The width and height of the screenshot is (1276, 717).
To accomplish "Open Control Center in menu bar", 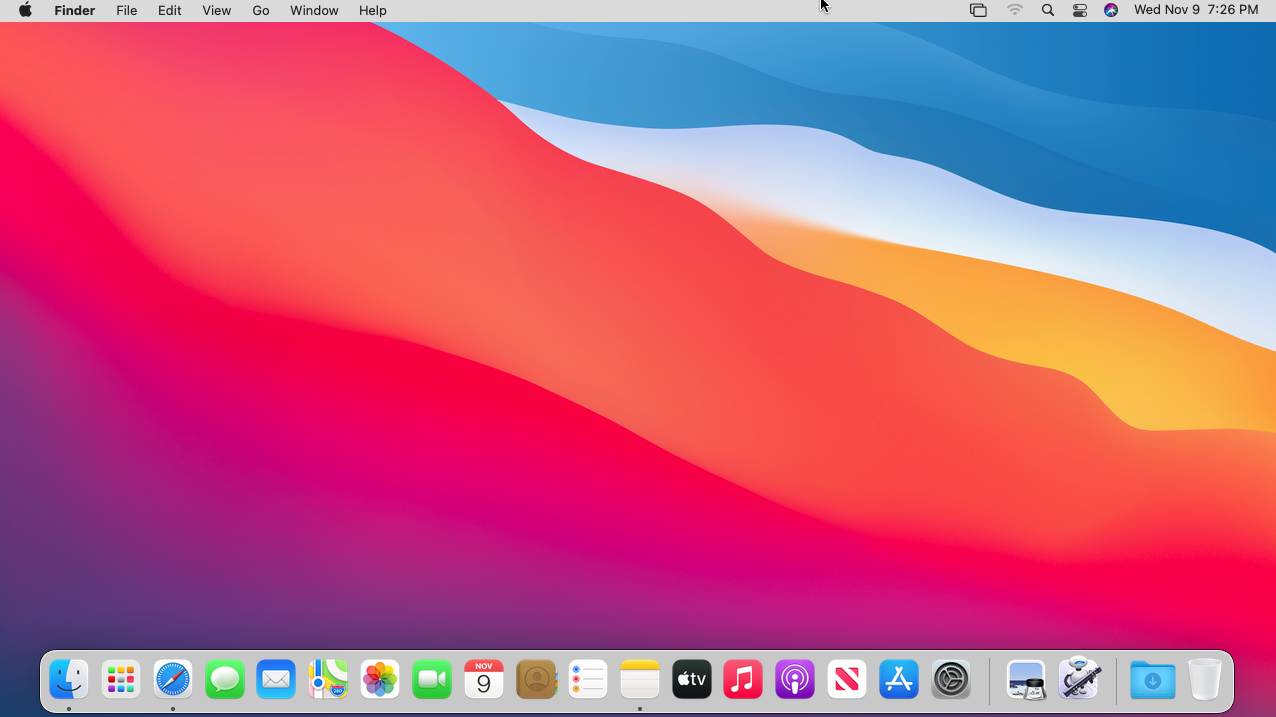I will click(1080, 10).
